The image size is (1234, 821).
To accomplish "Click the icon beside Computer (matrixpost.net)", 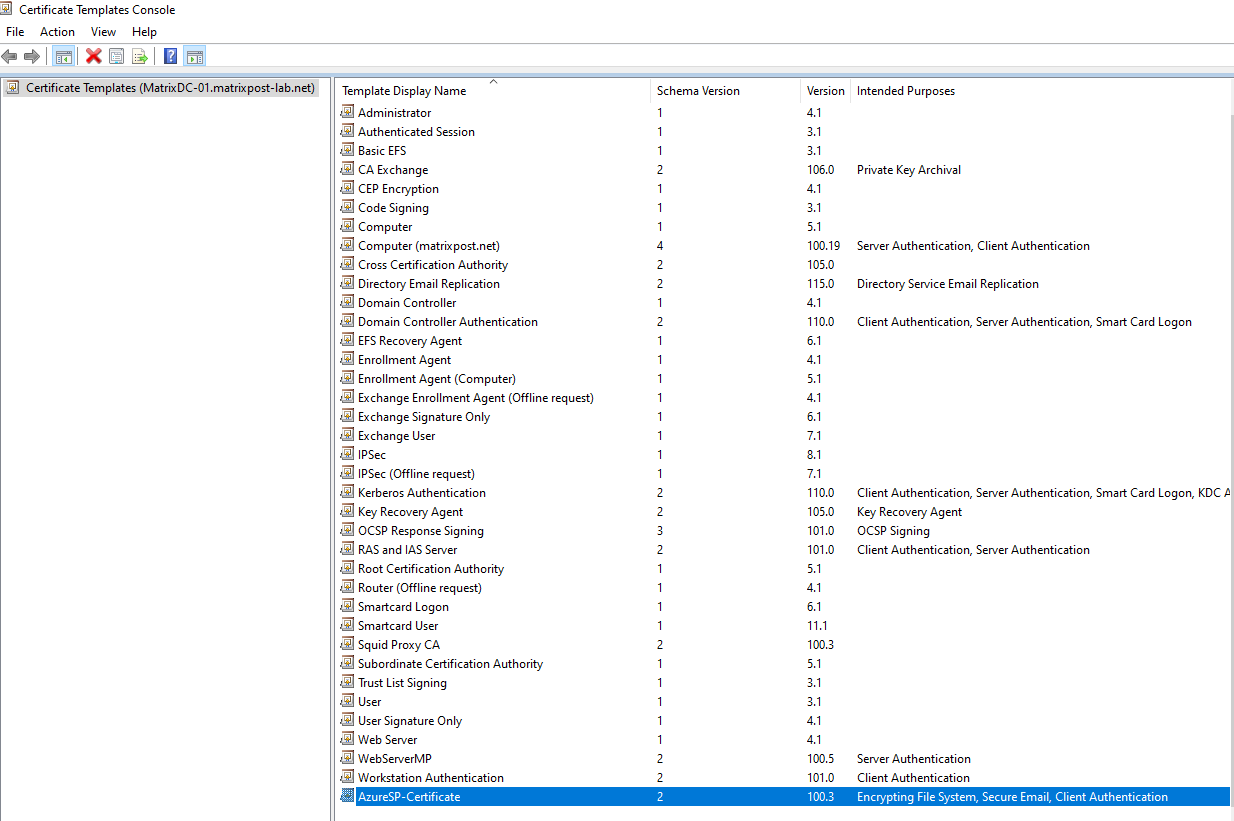I will coord(348,246).
